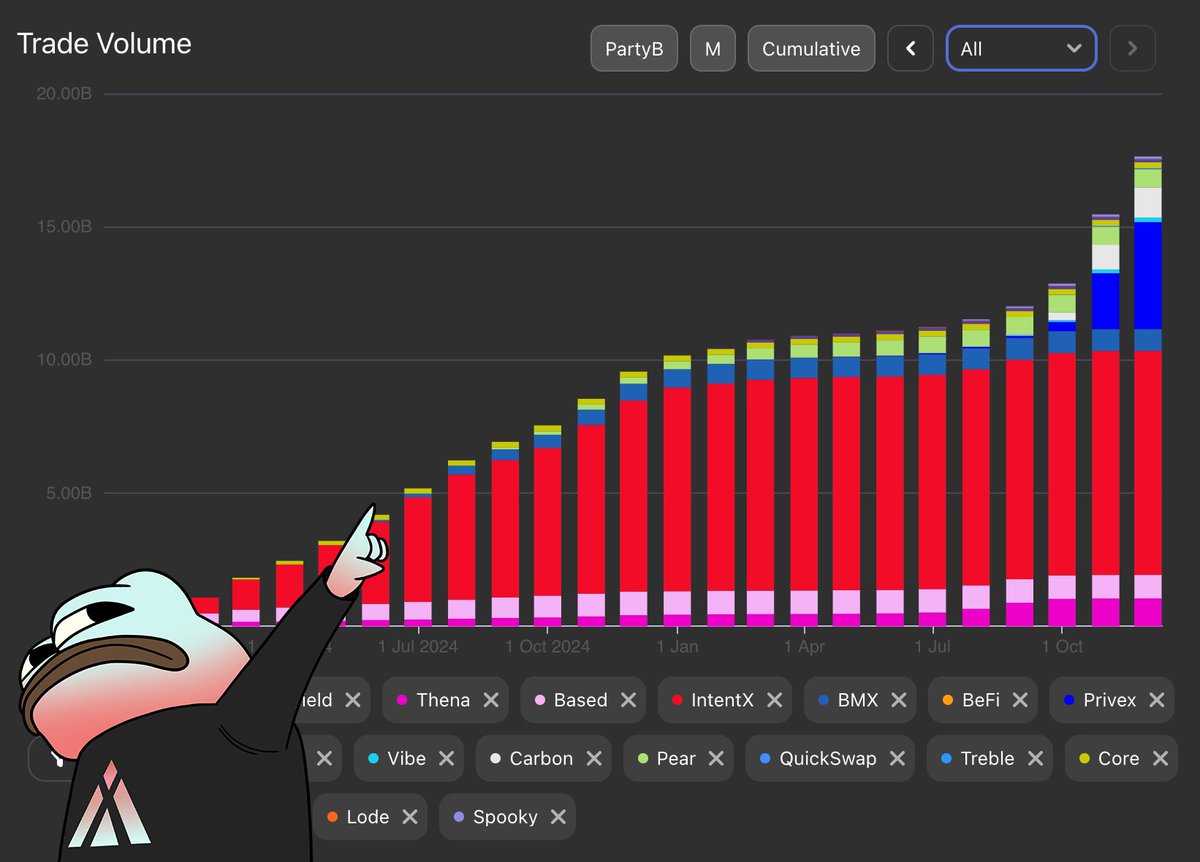Click the Pear legend label

pos(676,759)
